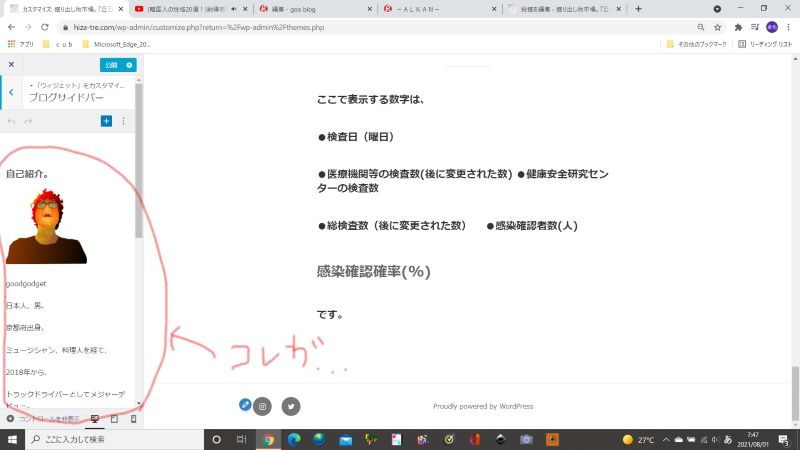This screenshot has width=800, height=450.
Task: Close the WordPress customizer panel
Action: (11, 65)
